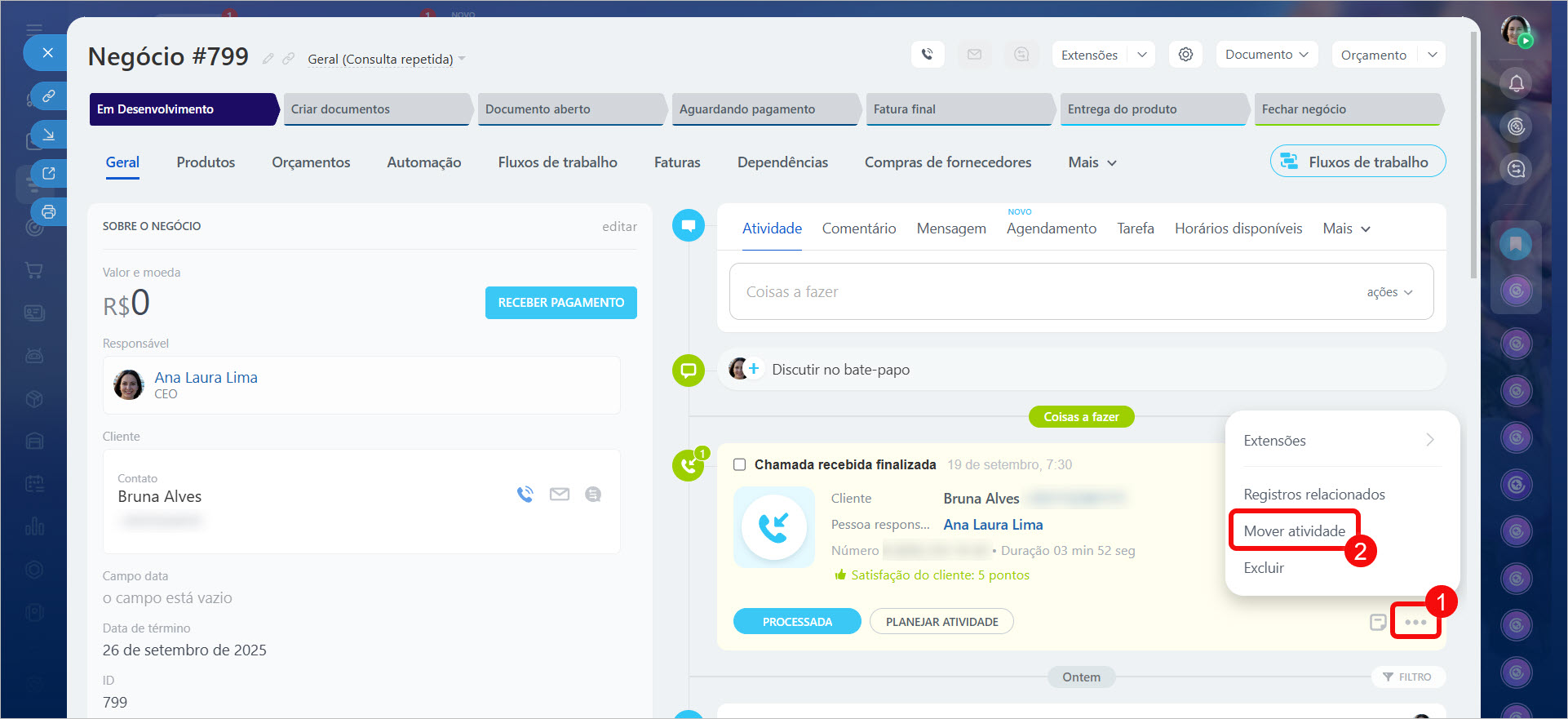Open the Mais dropdown in main tabs
Screen dimensions: 1568x719
click(1092, 162)
